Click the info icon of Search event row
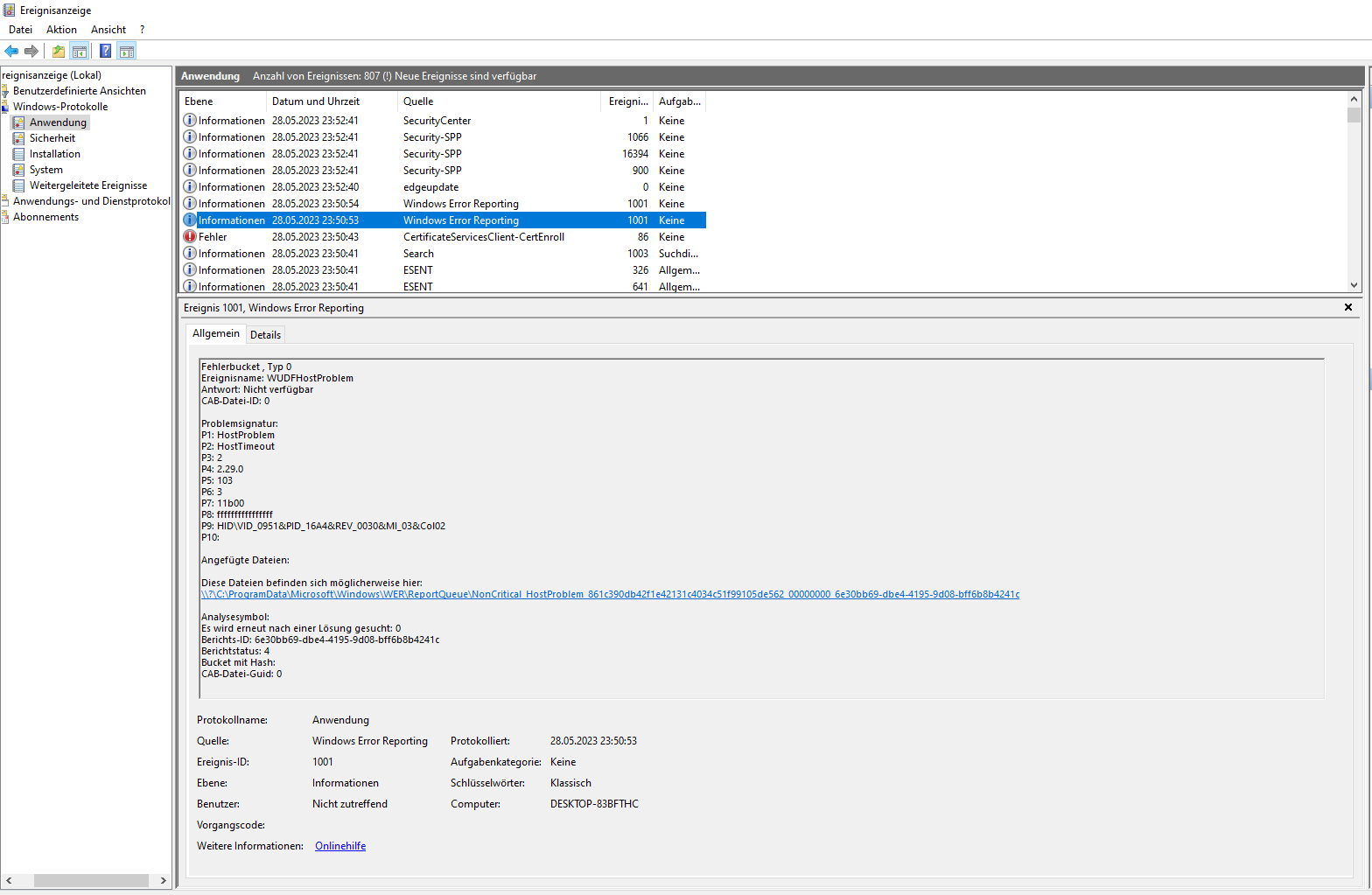The height and width of the screenshot is (895, 1372). point(190,253)
